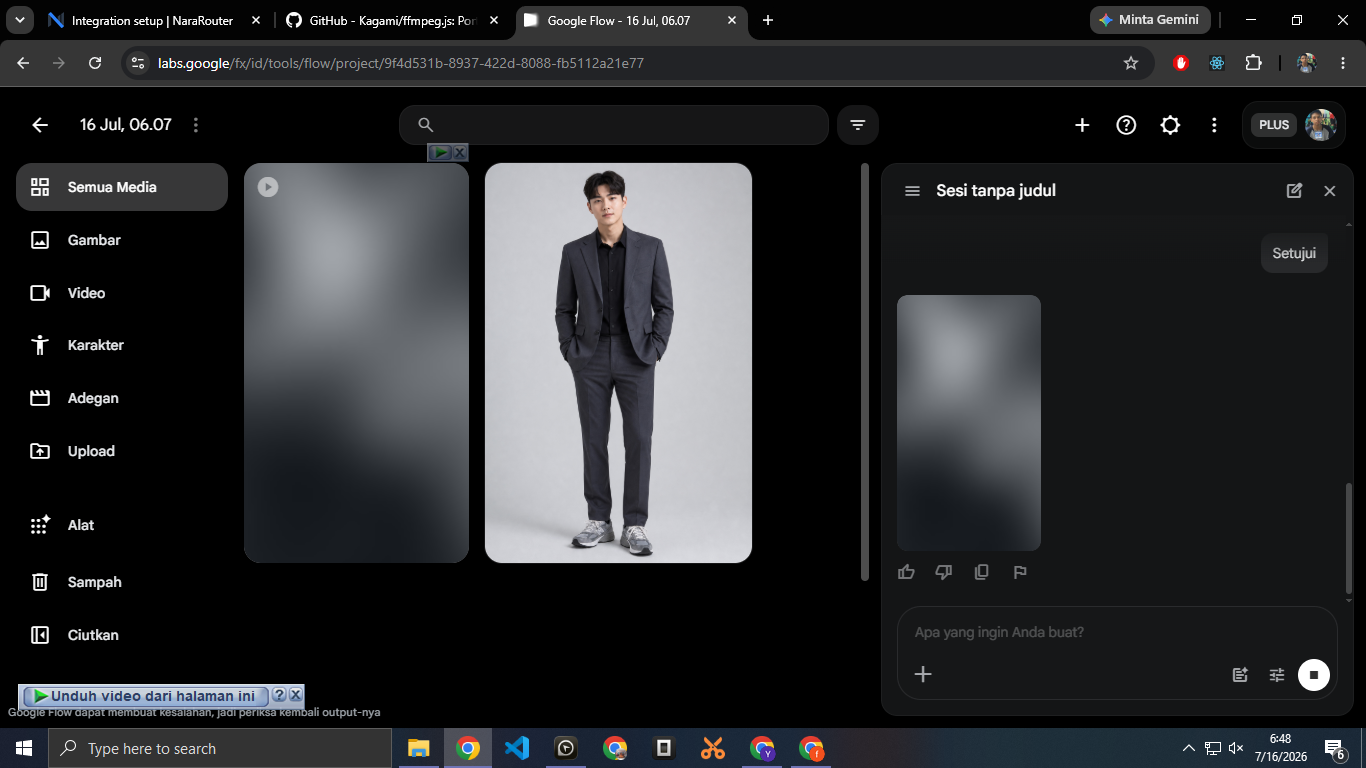Close the small overlay above video thumbnail
1366x768 pixels.
[460, 153]
